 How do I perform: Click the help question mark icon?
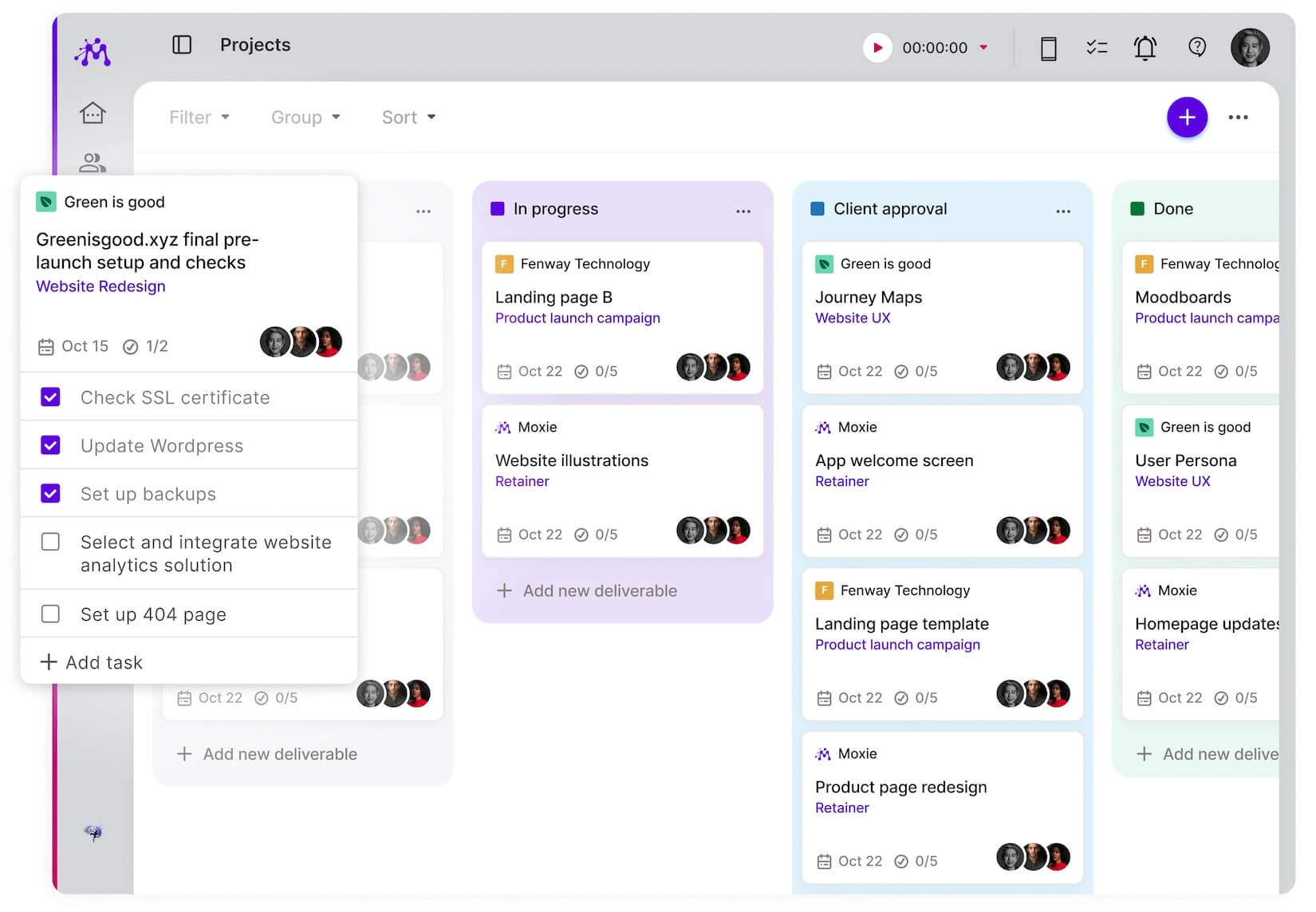pyautogui.click(x=1196, y=48)
